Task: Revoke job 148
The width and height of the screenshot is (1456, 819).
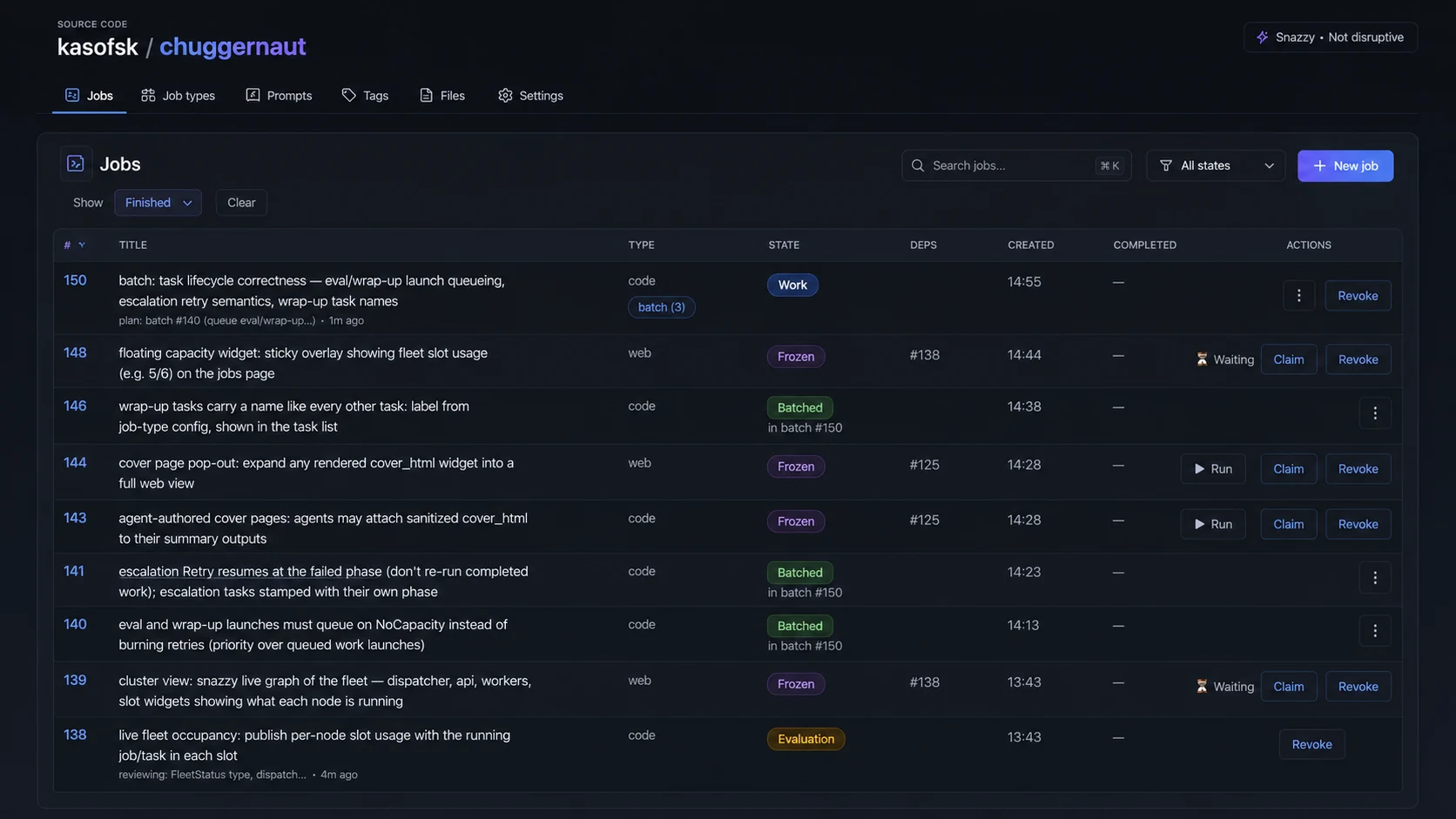Action: pyautogui.click(x=1358, y=359)
